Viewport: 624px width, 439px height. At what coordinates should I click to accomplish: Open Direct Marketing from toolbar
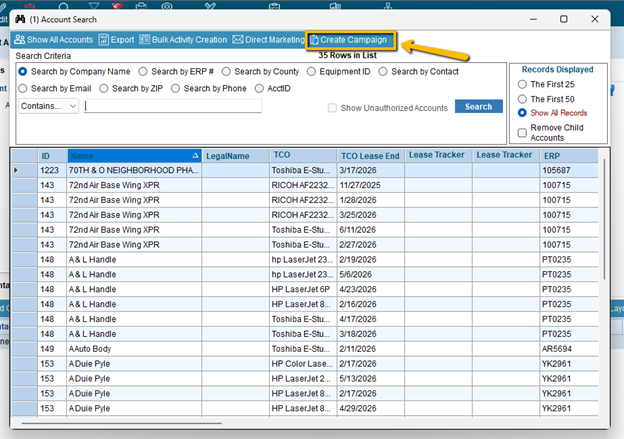269,40
